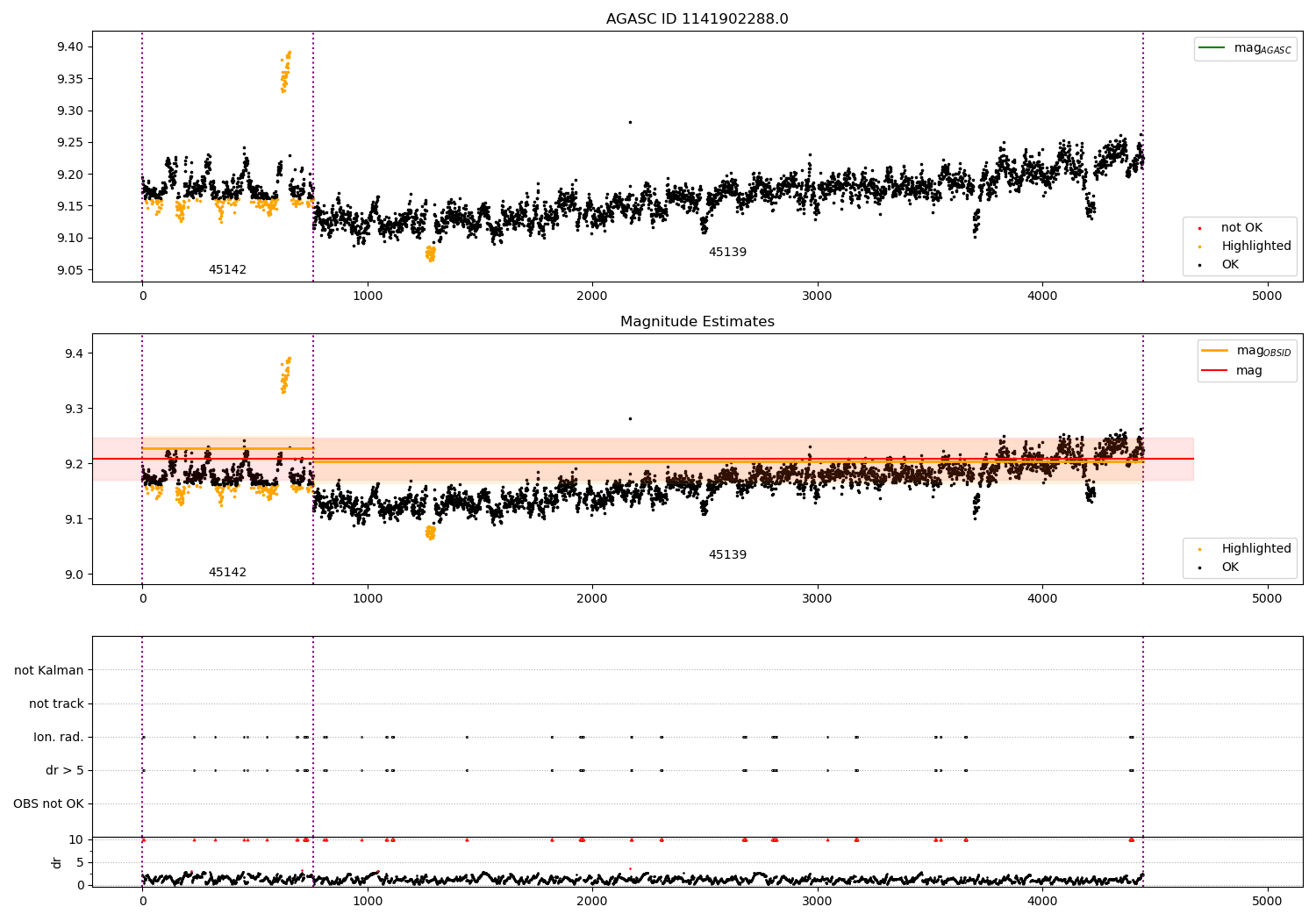Click y-tick '9.35' in top plot

pos(69,79)
